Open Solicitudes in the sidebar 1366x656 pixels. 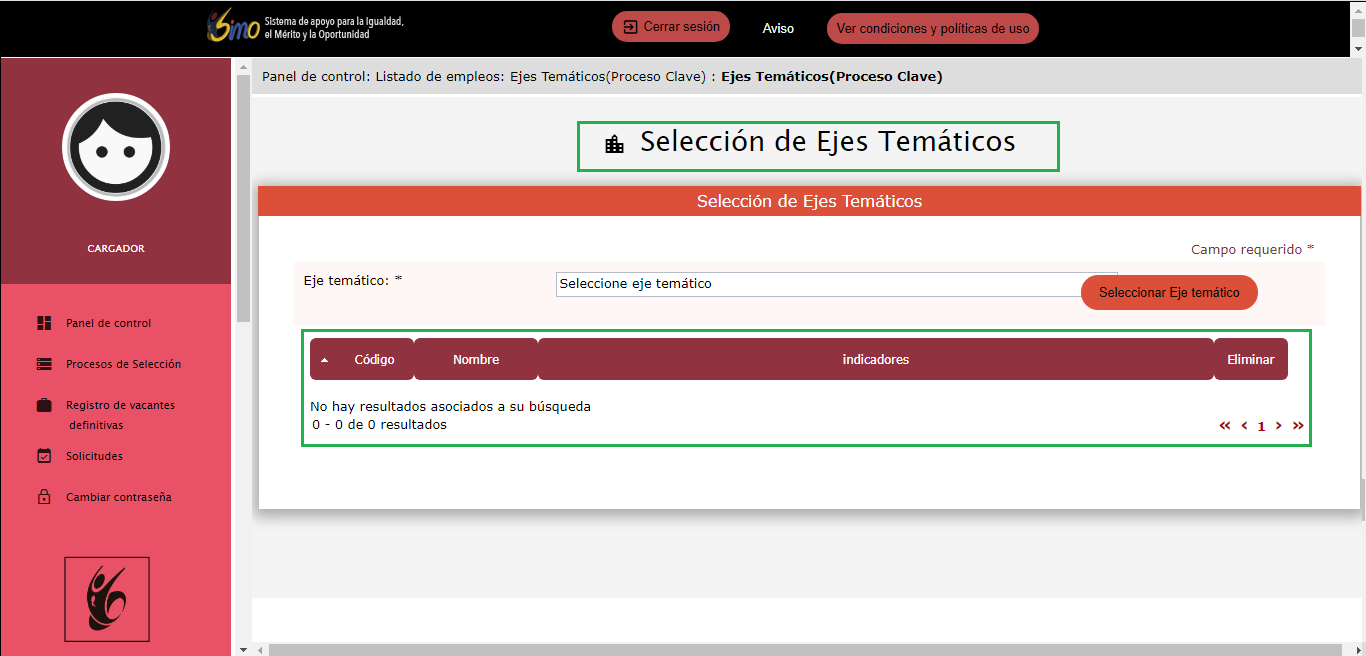pyautogui.click(x=94, y=456)
